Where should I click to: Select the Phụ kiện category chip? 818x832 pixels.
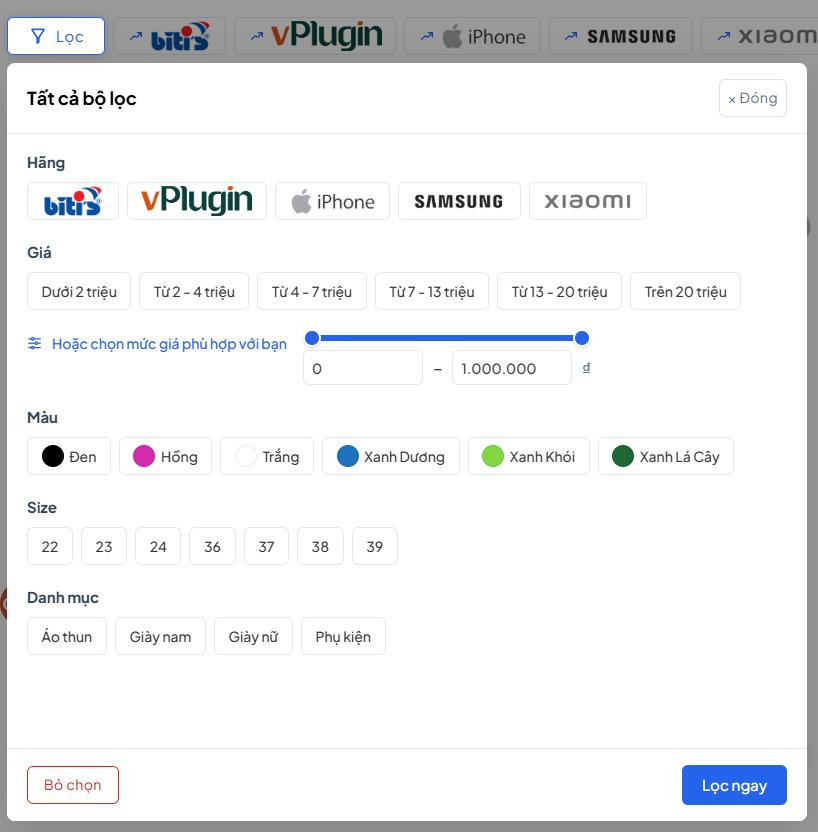coord(343,637)
